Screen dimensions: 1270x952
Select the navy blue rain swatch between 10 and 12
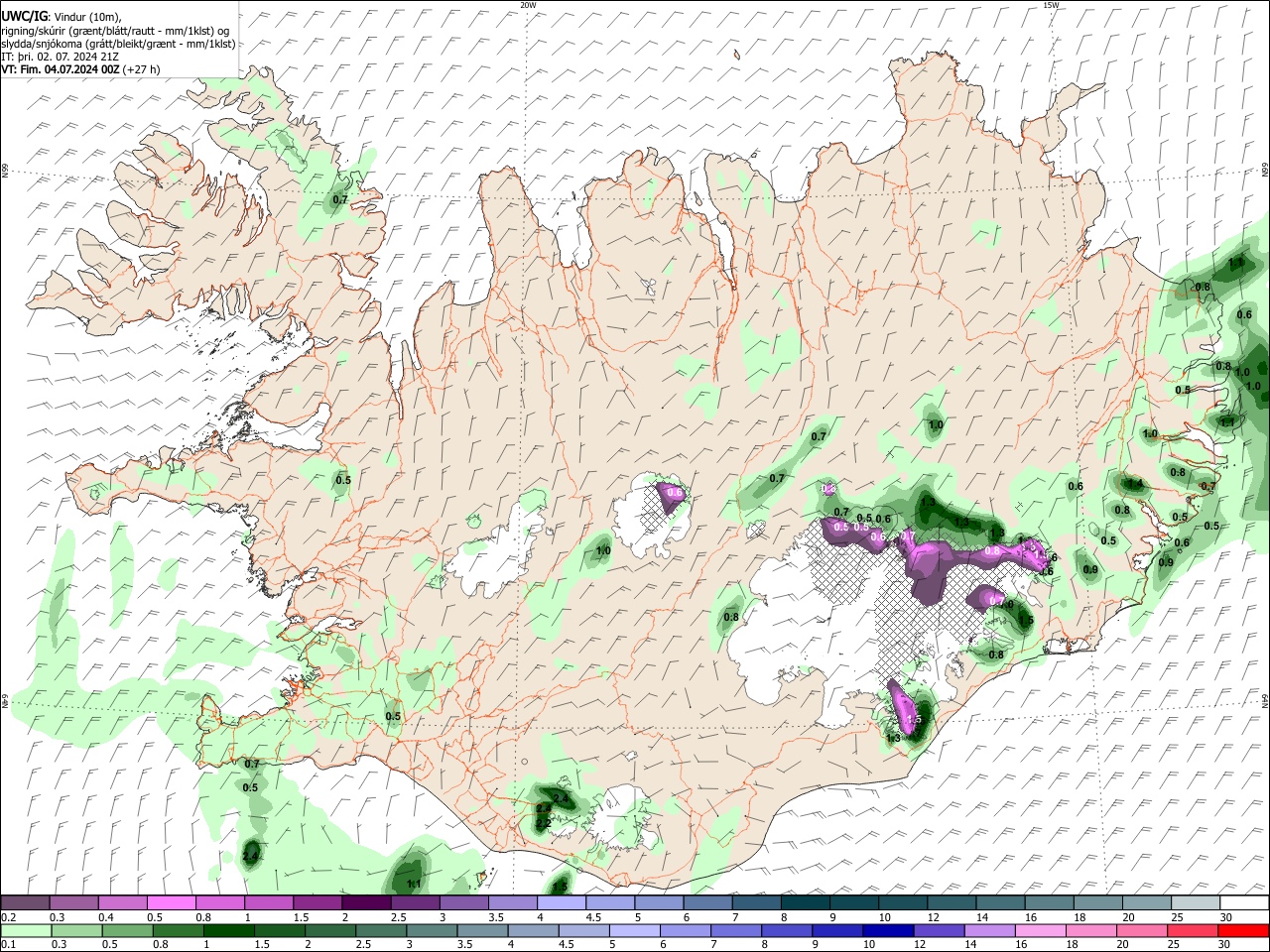890,931
